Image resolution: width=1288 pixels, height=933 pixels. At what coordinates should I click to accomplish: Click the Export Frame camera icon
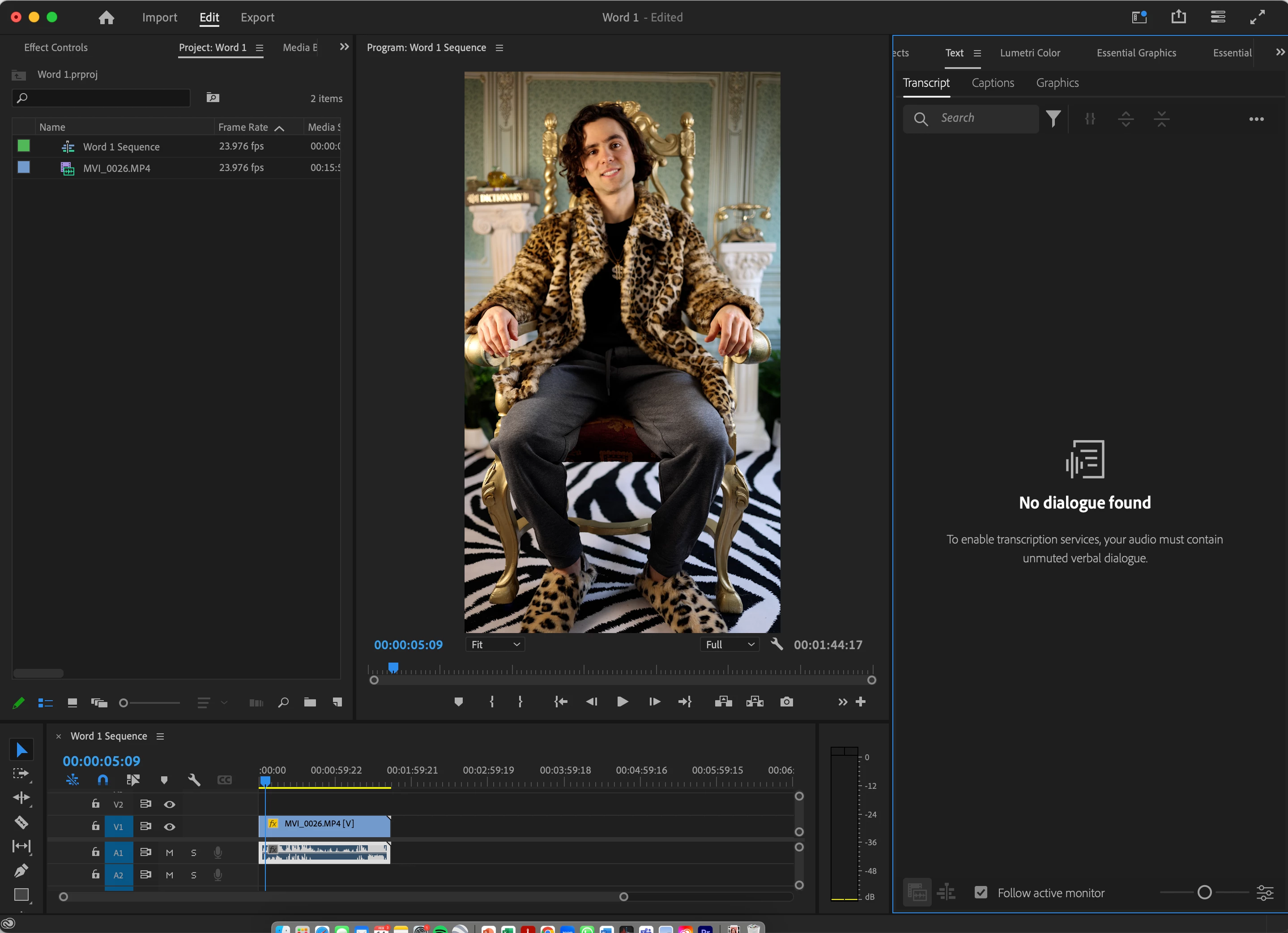[786, 702]
